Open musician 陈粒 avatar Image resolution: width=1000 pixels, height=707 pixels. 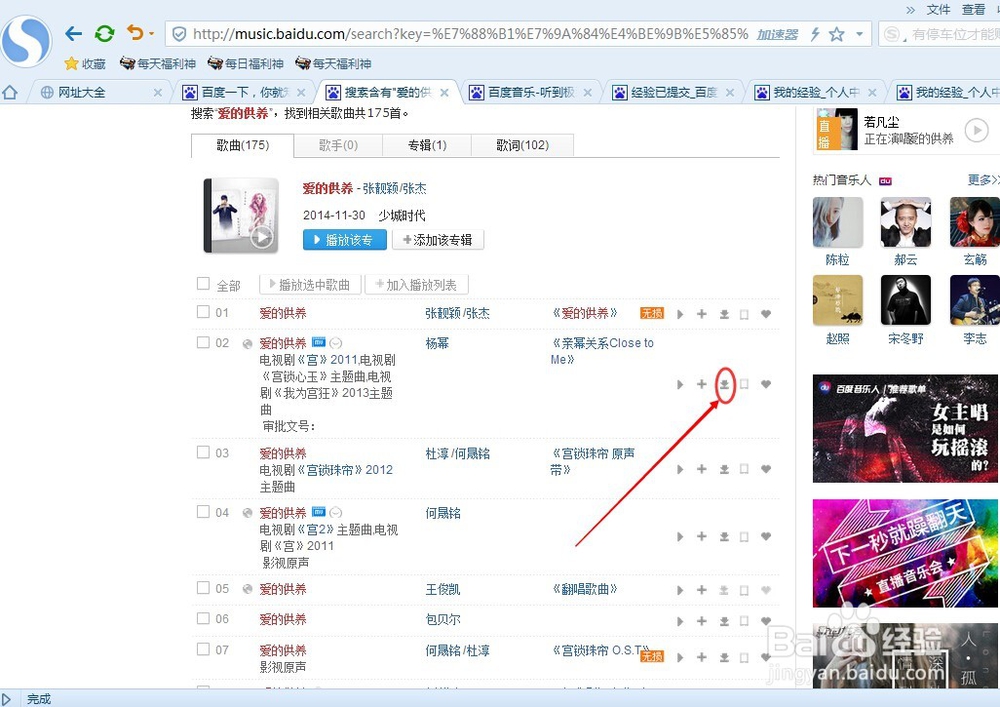click(x=837, y=222)
